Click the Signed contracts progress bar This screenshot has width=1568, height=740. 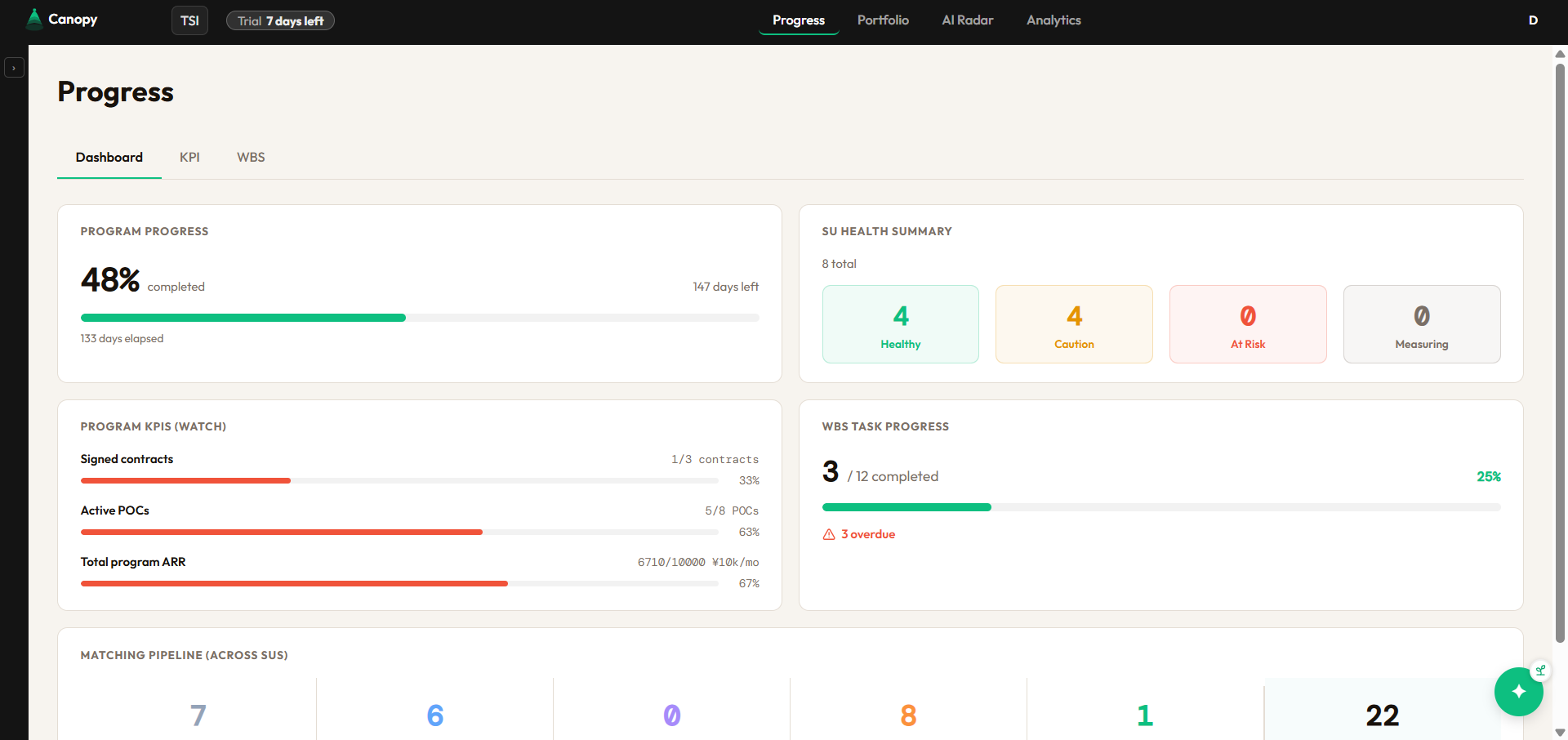[399, 480]
